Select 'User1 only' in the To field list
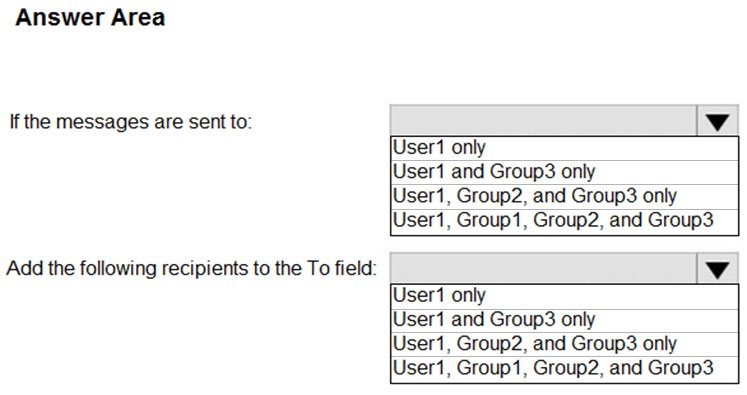This screenshot has width=747, height=395. point(565,296)
